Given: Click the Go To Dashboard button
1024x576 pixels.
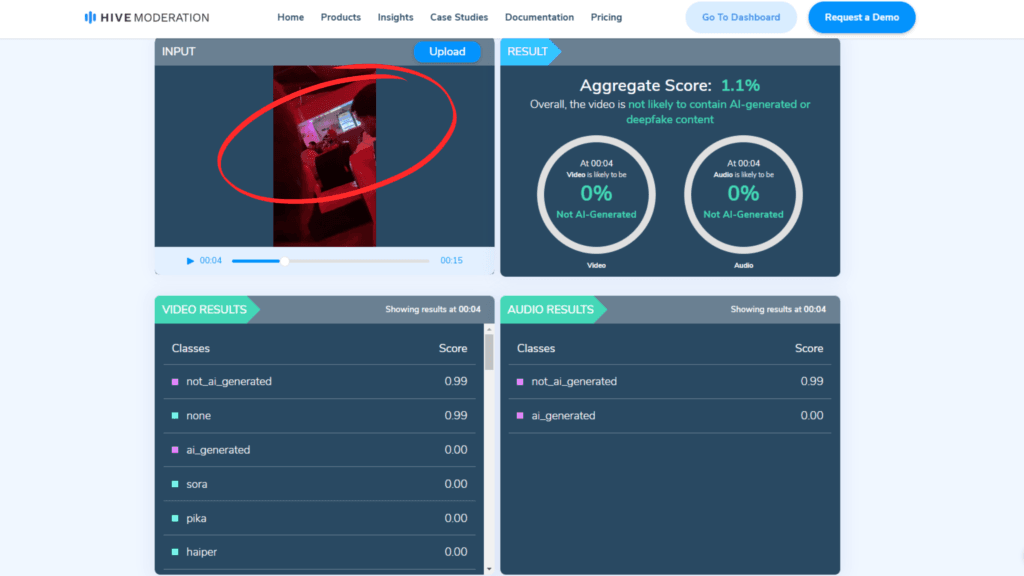Looking at the screenshot, I should [741, 17].
